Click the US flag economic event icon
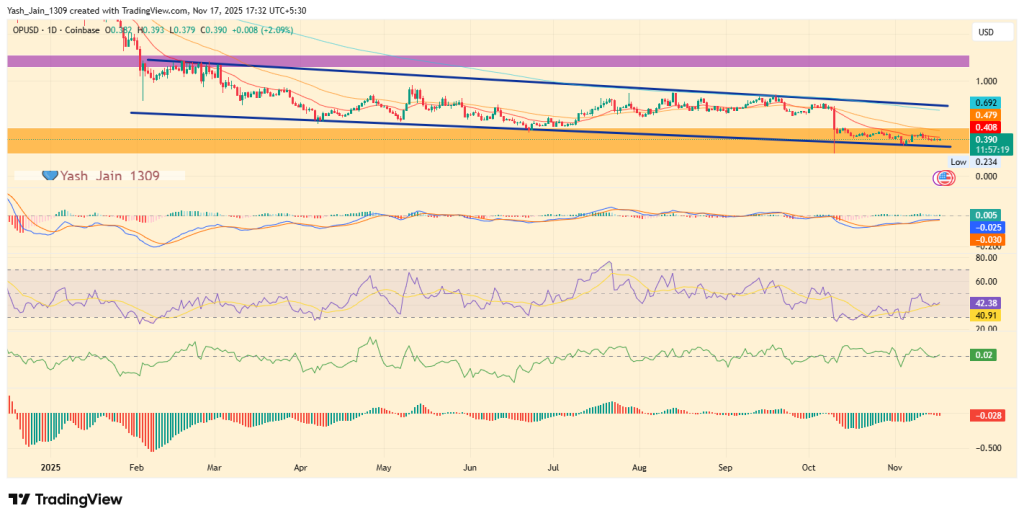Screen dimensions: 1024x521 click(x=942, y=179)
